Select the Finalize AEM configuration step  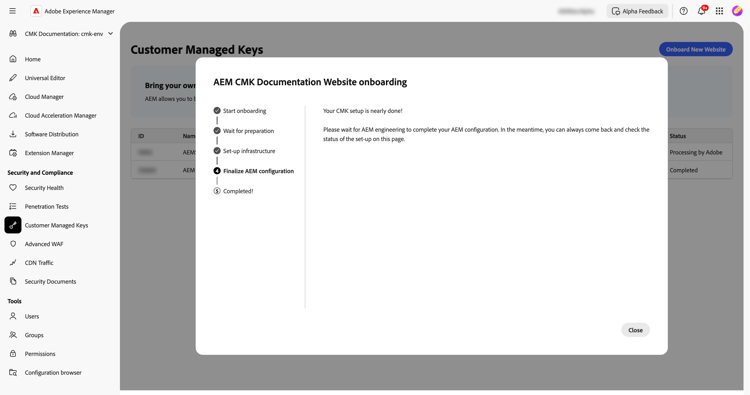click(x=254, y=171)
